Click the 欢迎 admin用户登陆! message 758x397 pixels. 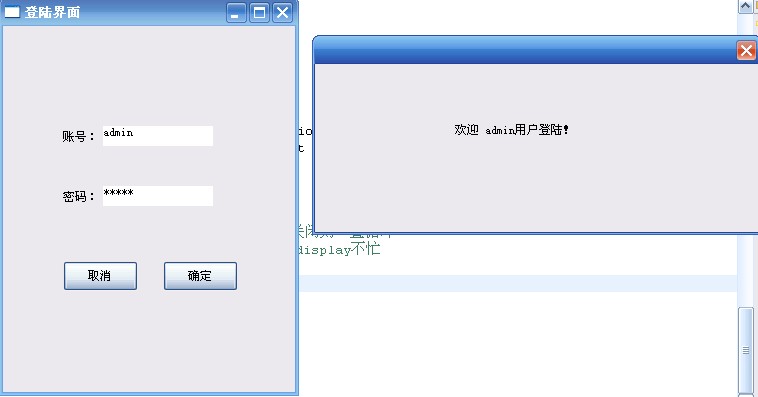(511, 130)
